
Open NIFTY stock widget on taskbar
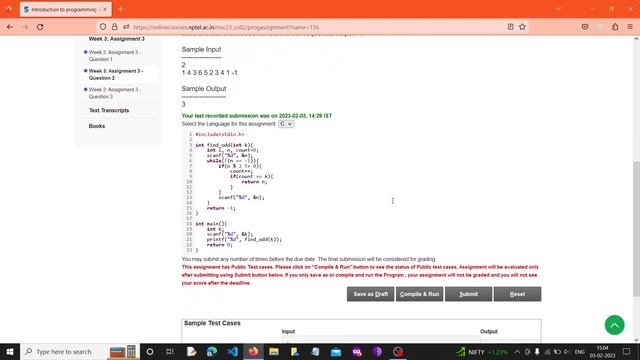[x=482, y=351]
